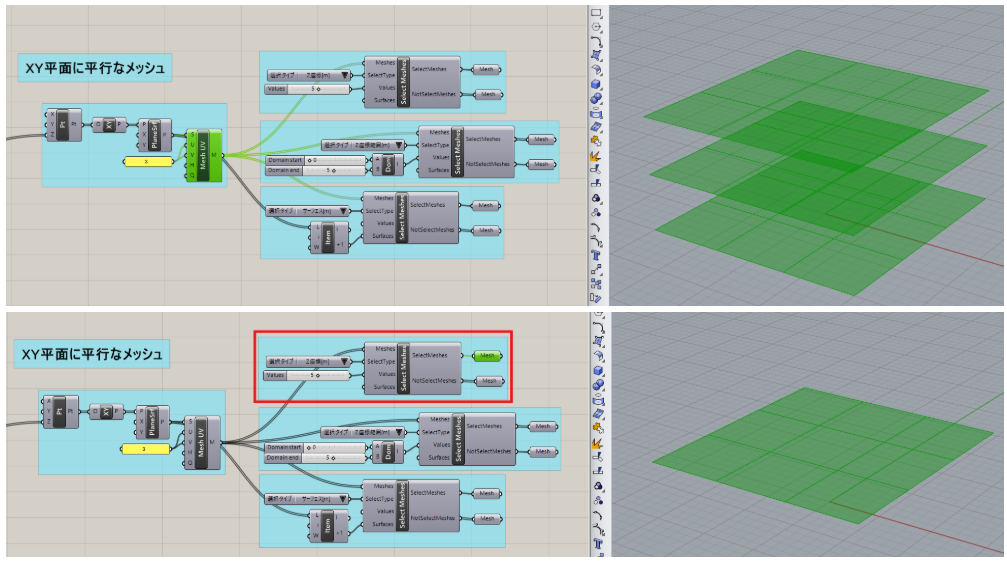Click the yellow panel showing 3 in top canvas
1007x563 pixels.
[146, 162]
